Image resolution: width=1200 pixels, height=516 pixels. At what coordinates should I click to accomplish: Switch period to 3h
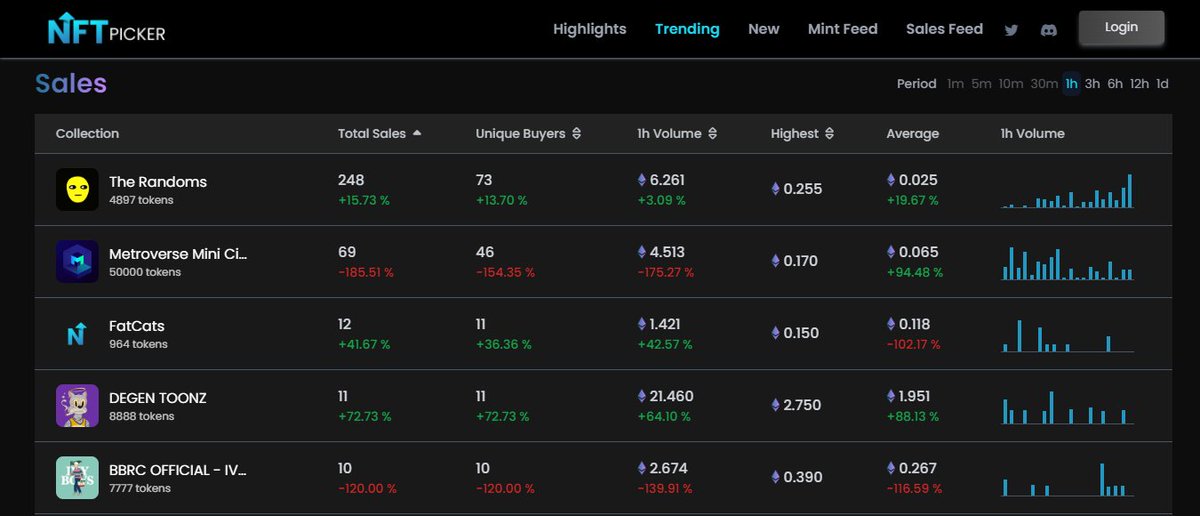1092,84
